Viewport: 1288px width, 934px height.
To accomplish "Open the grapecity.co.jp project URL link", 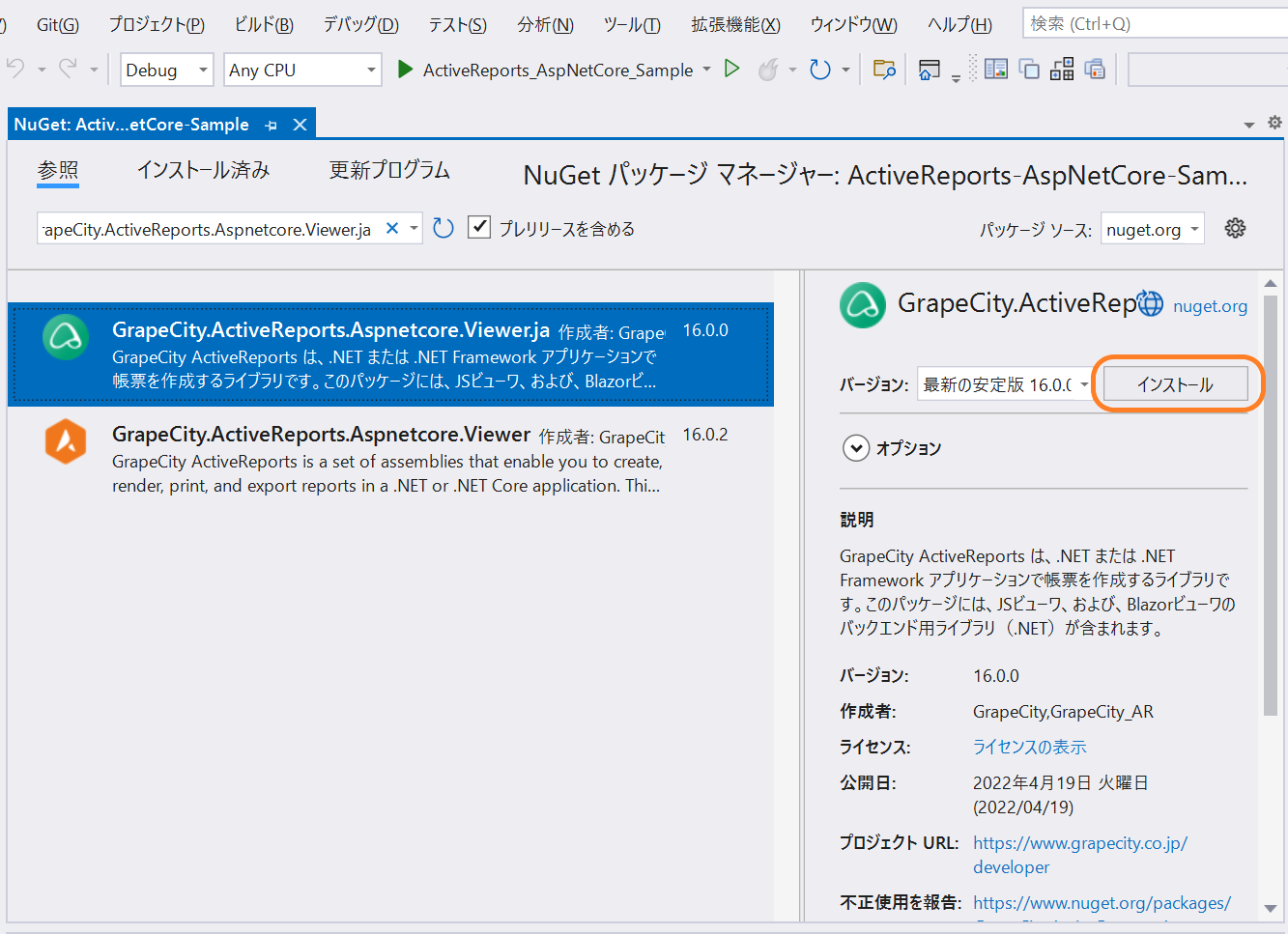I will 1080,855.
